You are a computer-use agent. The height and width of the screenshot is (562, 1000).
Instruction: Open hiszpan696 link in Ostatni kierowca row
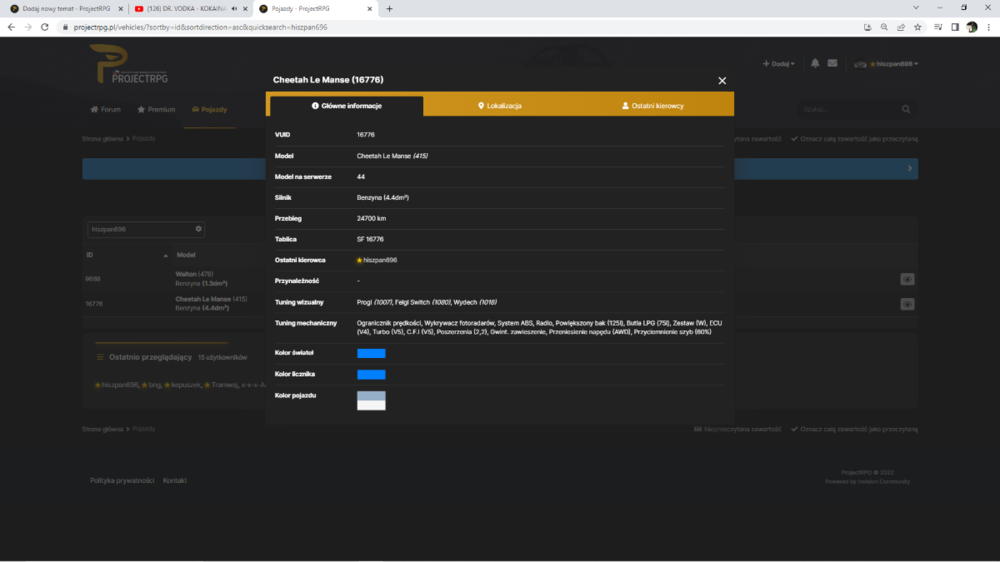tap(377, 260)
